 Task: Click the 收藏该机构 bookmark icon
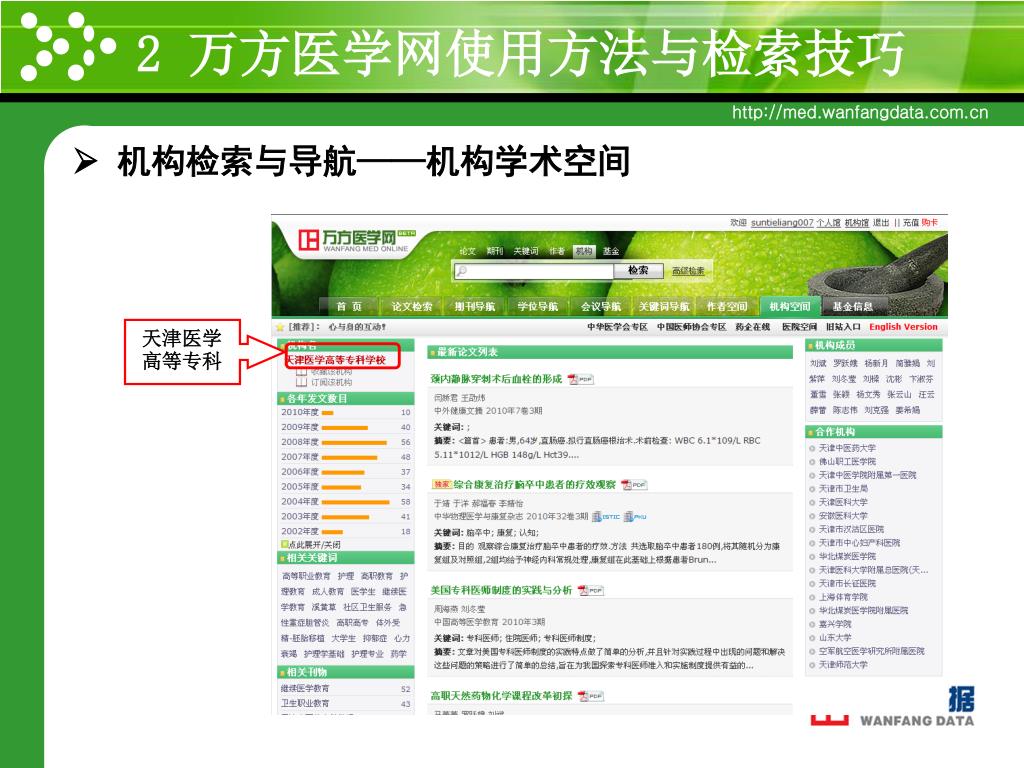301,372
